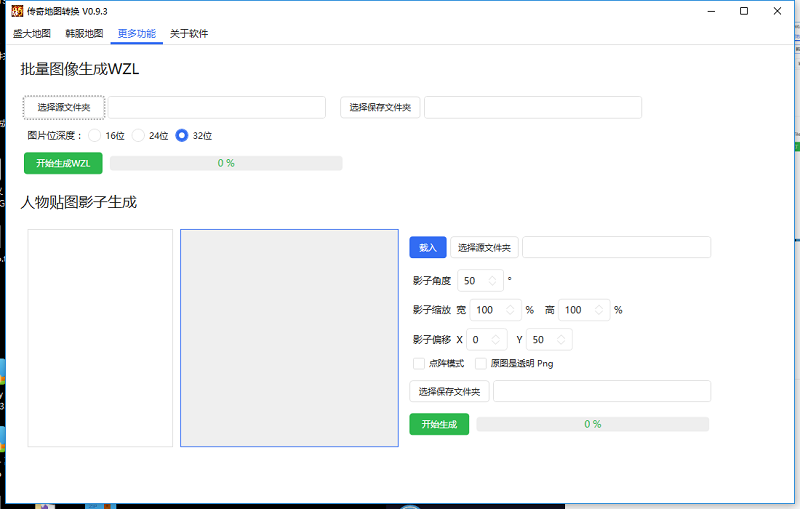Switch to the 韩服地图 tab
This screenshot has height=509, width=800.
tap(84, 34)
